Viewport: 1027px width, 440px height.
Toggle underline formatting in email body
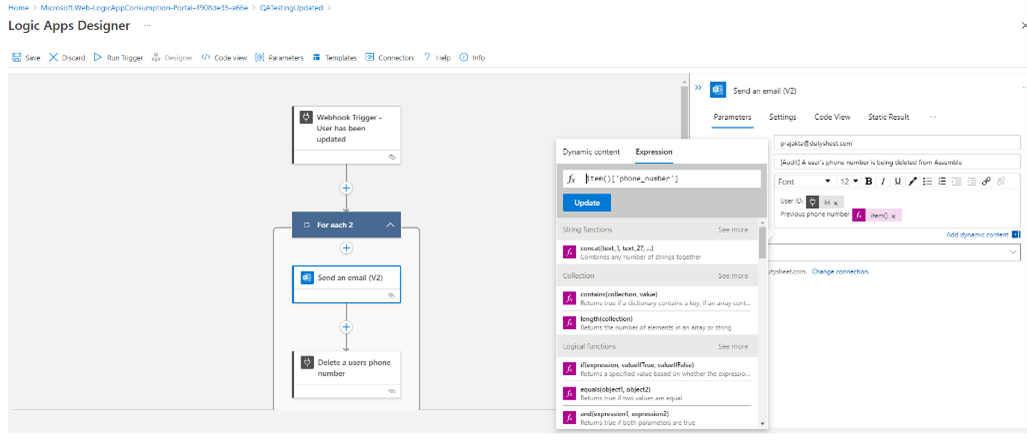pos(898,182)
